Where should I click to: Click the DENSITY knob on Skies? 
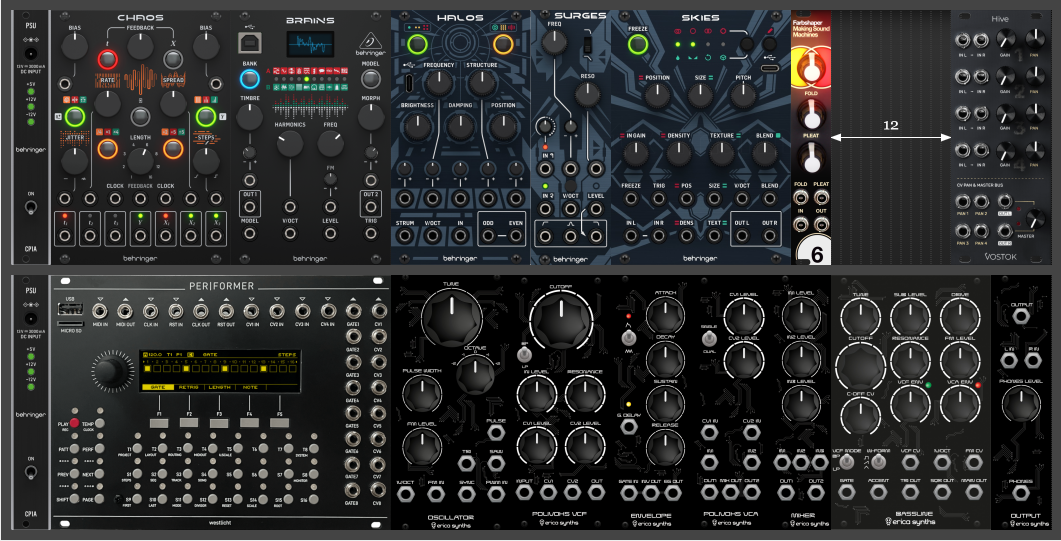coord(679,154)
